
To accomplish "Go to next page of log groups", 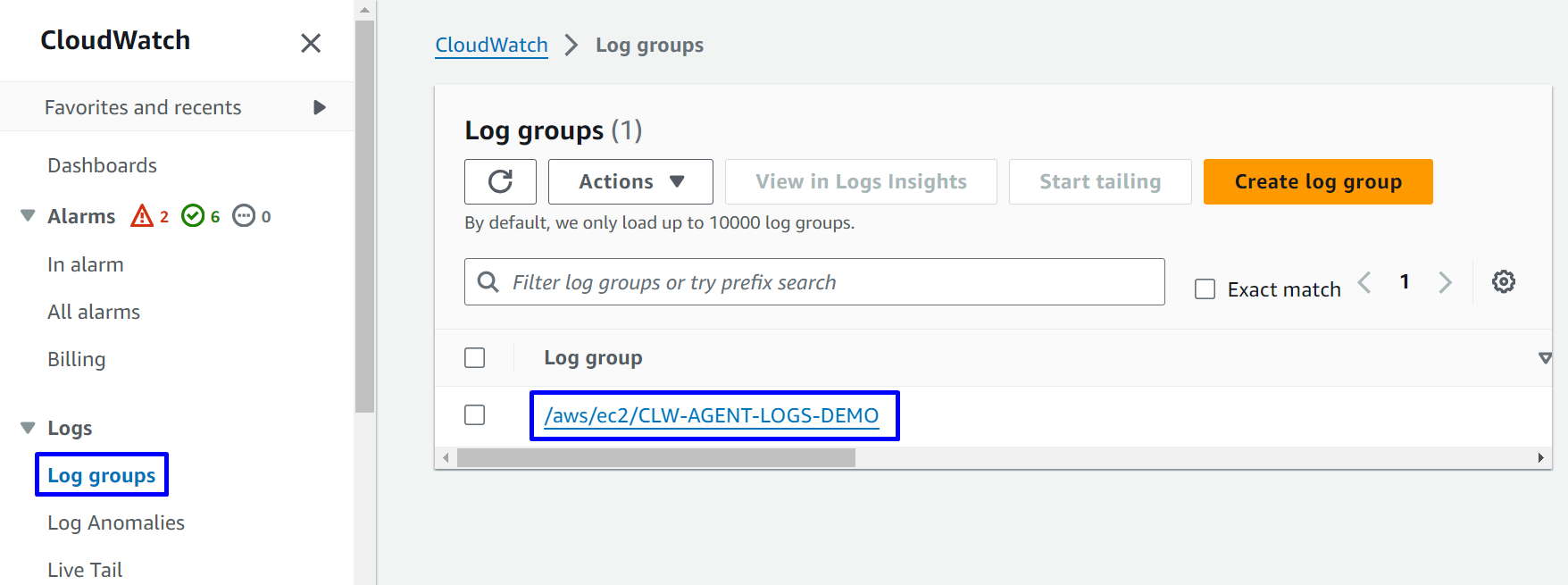I will point(1445,282).
